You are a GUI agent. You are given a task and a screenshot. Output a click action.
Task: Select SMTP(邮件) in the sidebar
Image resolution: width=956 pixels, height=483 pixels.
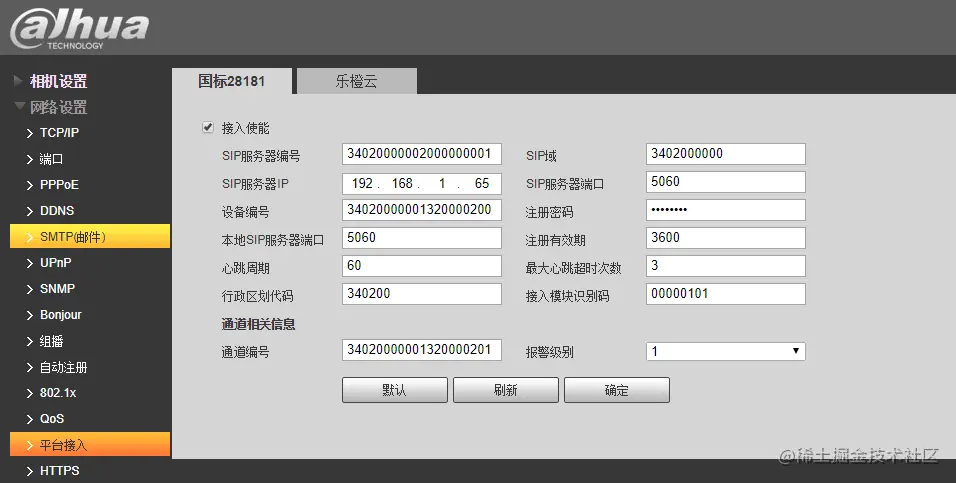pos(90,237)
